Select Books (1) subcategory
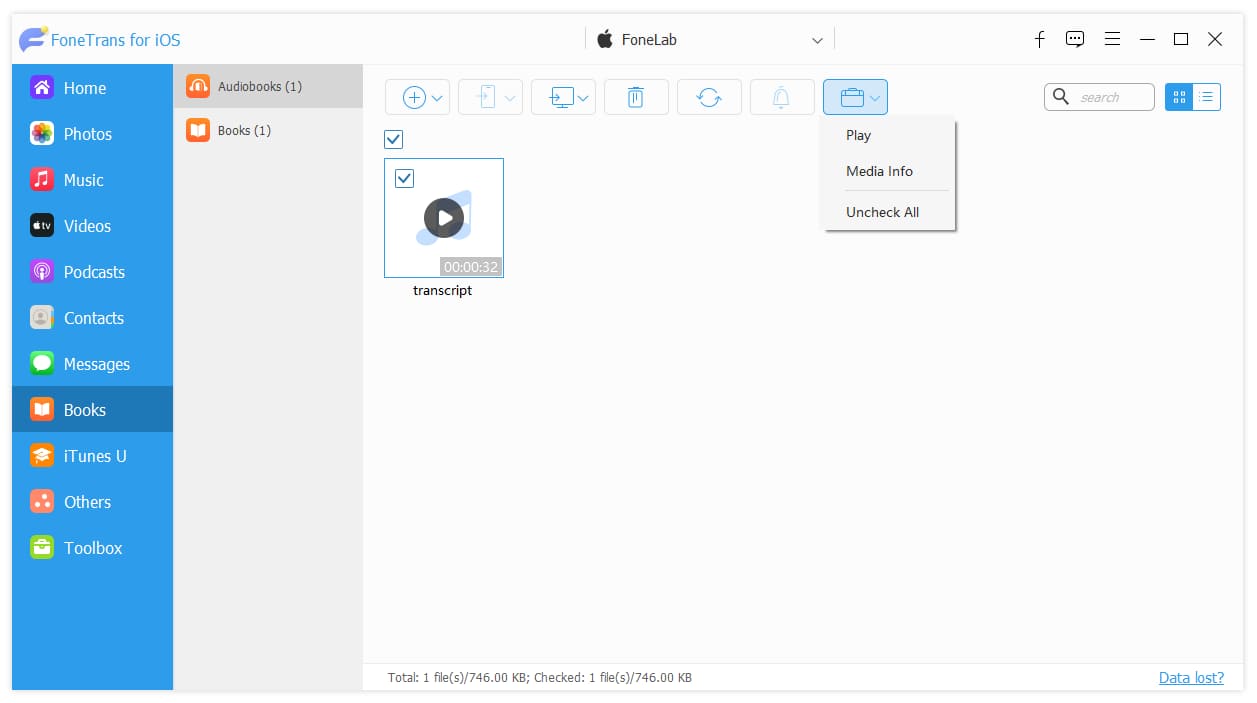This screenshot has width=1257, height=703. tap(268, 130)
